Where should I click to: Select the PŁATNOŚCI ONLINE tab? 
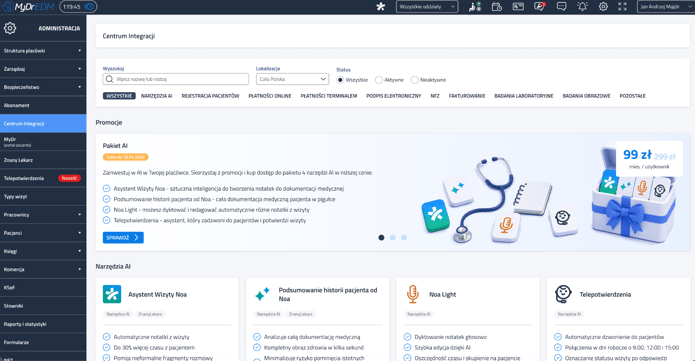269,96
